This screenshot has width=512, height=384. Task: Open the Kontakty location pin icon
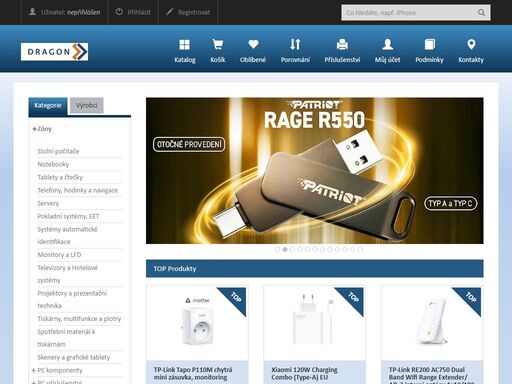[471, 44]
